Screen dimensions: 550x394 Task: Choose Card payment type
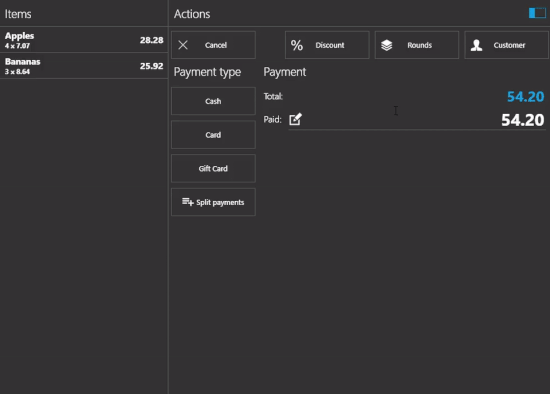tap(213, 135)
